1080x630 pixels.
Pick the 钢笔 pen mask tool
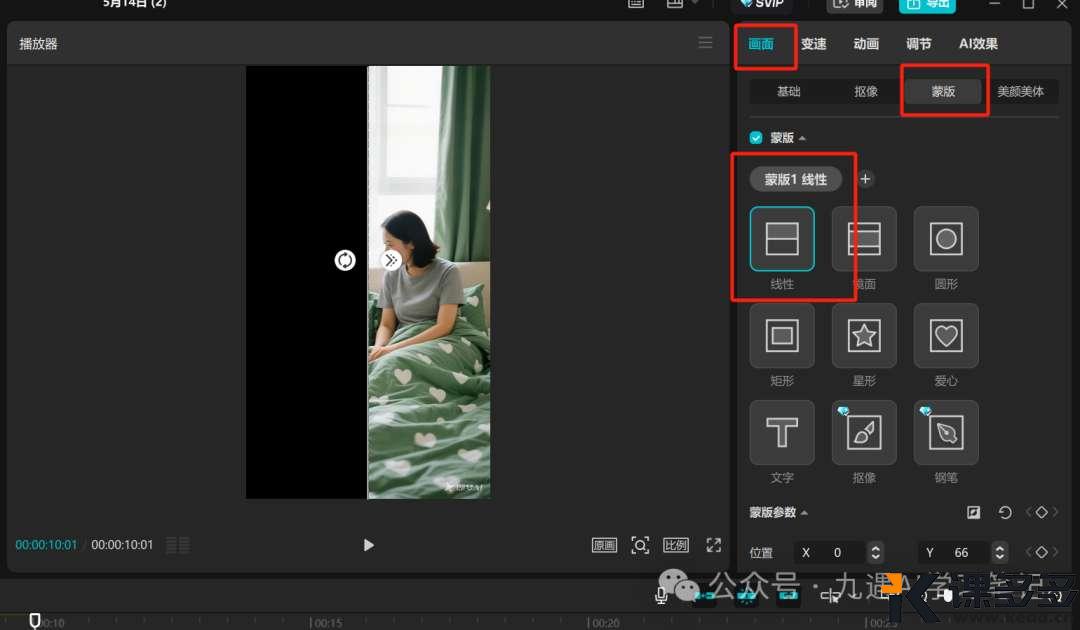pyautogui.click(x=946, y=433)
